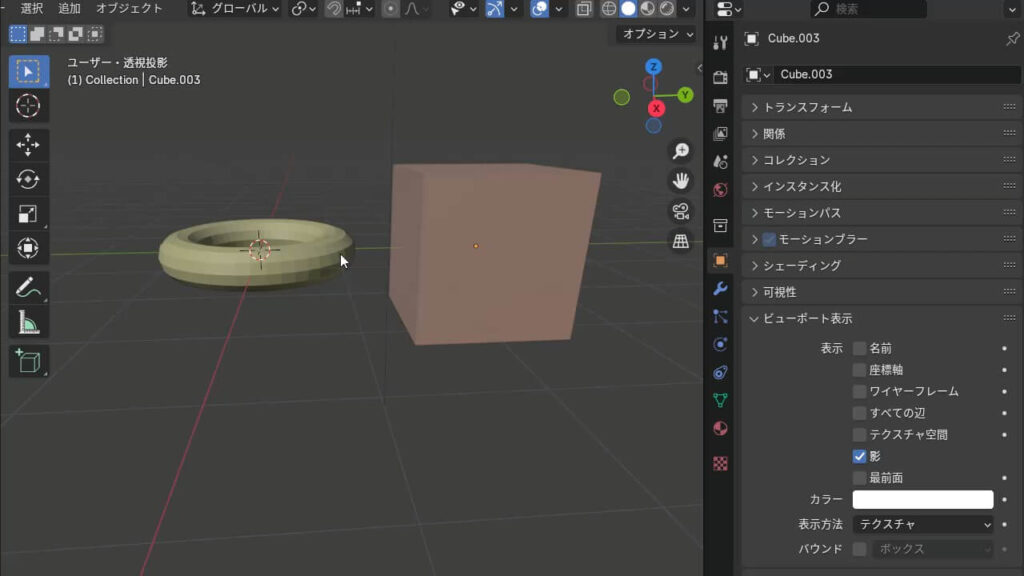The height and width of the screenshot is (576, 1024).
Task: Pick the Add Cube tool
Action: click(x=28, y=361)
